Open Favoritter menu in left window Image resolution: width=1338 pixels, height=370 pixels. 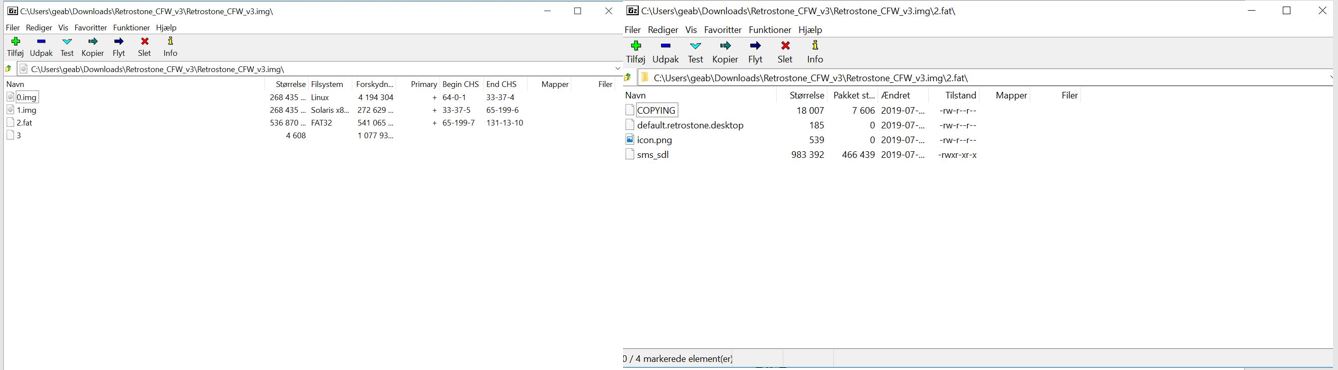91,28
